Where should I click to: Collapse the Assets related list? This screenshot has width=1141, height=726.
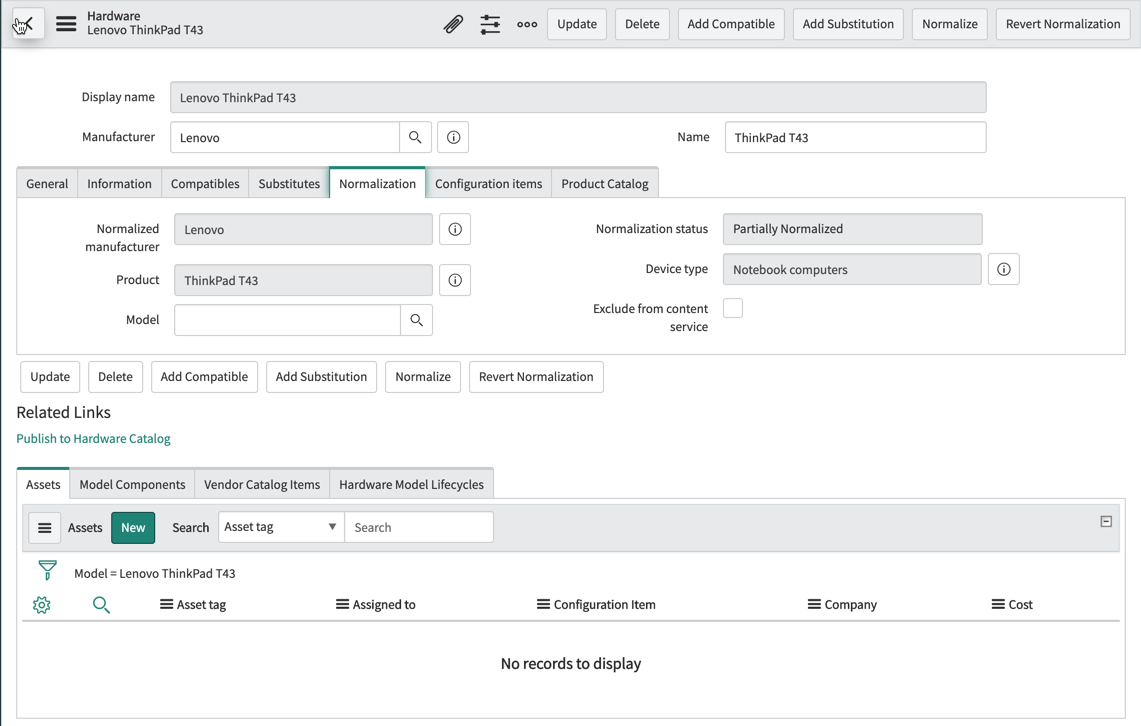pyautogui.click(x=1106, y=522)
